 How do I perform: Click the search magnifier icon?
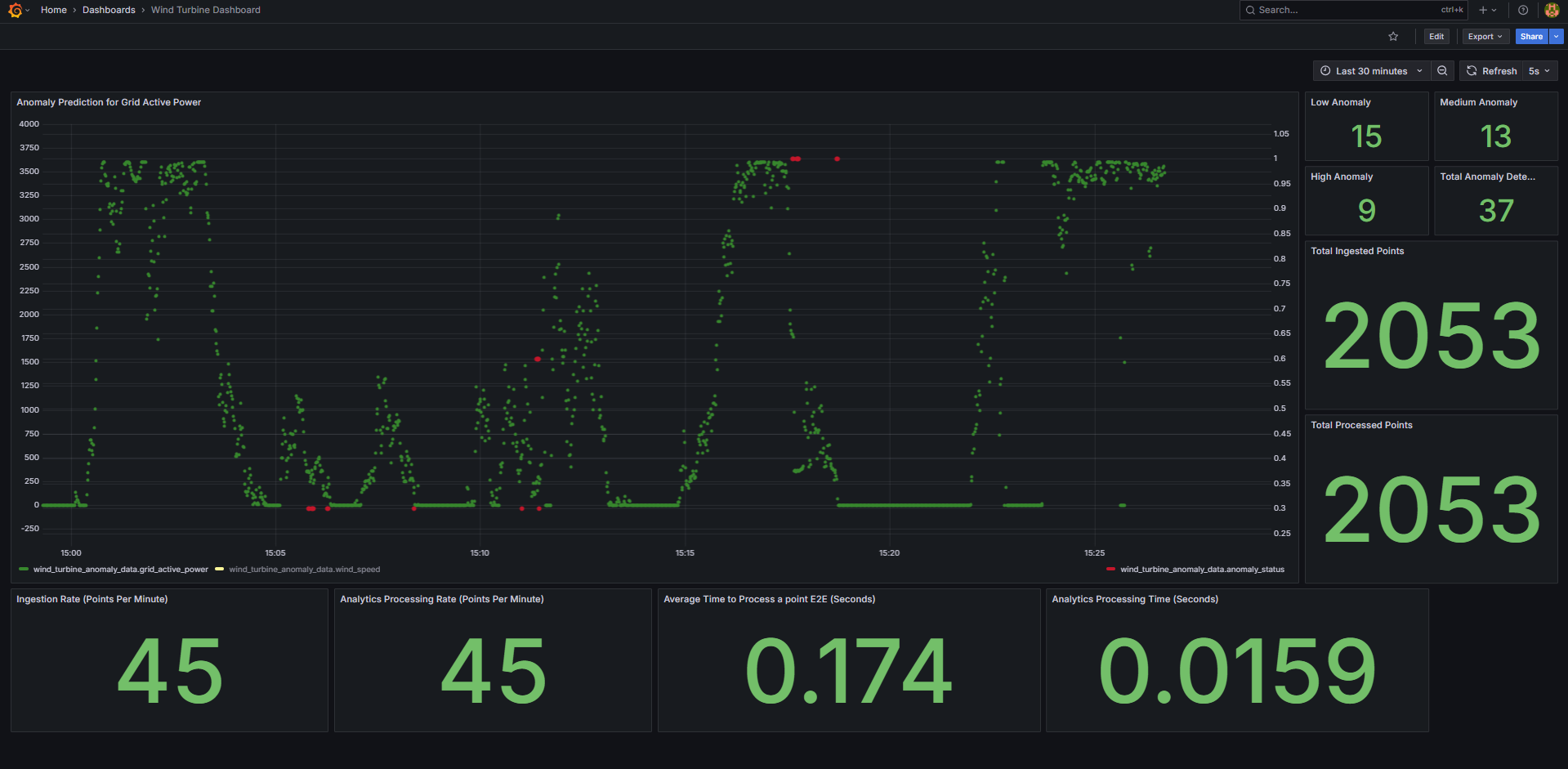(1249, 10)
